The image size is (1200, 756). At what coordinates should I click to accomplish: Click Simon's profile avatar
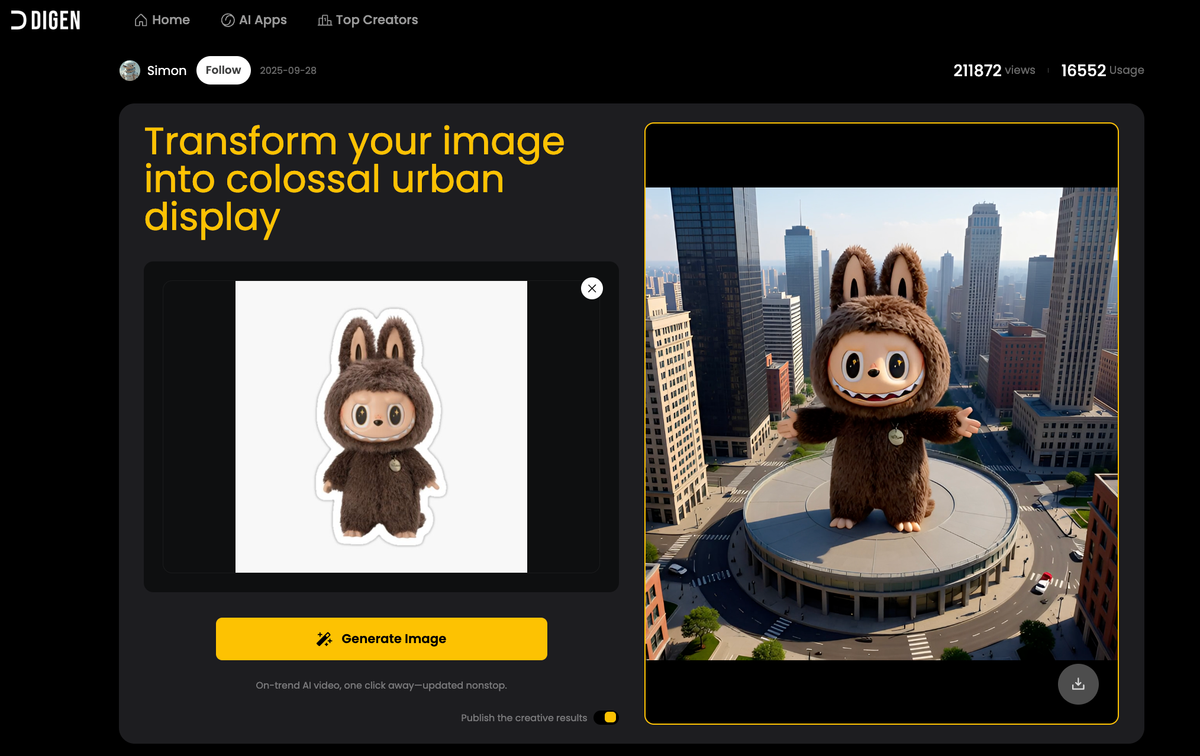click(130, 70)
